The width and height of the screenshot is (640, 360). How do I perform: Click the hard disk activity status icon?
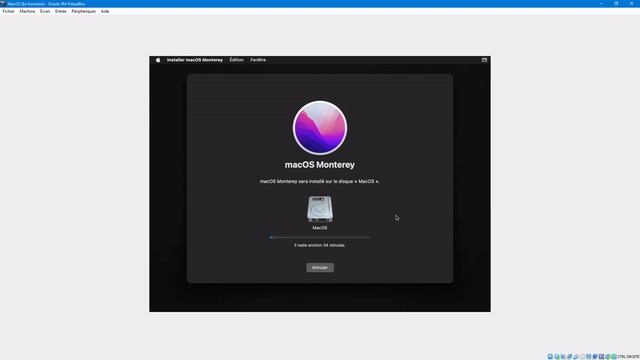pyautogui.click(x=550, y=357)
